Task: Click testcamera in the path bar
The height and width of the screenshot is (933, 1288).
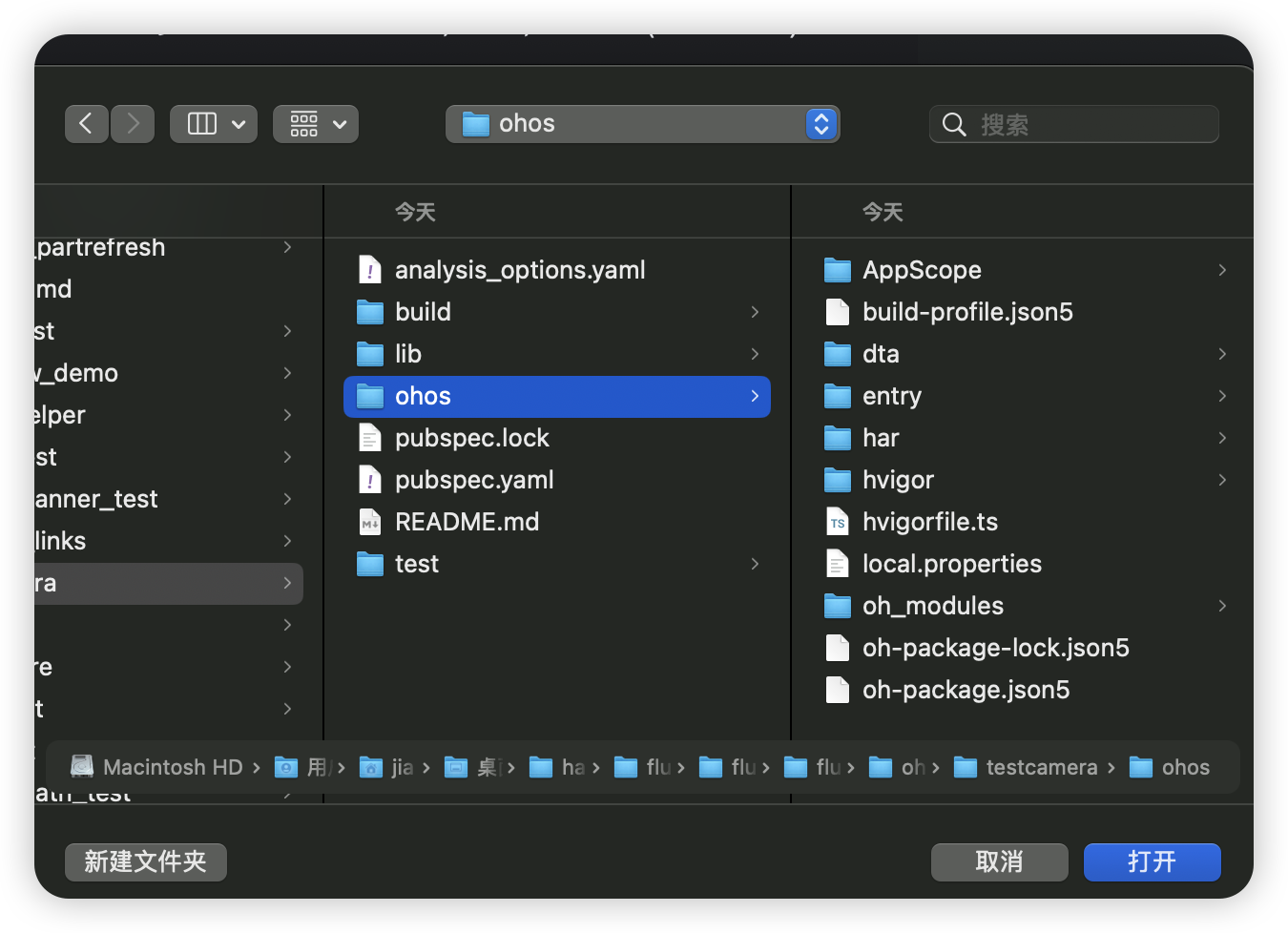Action: click(x=1041, y=767)
